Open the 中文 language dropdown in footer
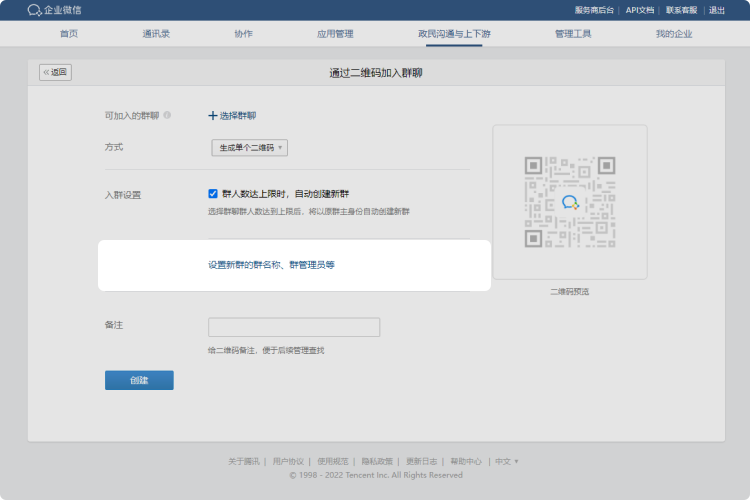 (x=507, y=461)
